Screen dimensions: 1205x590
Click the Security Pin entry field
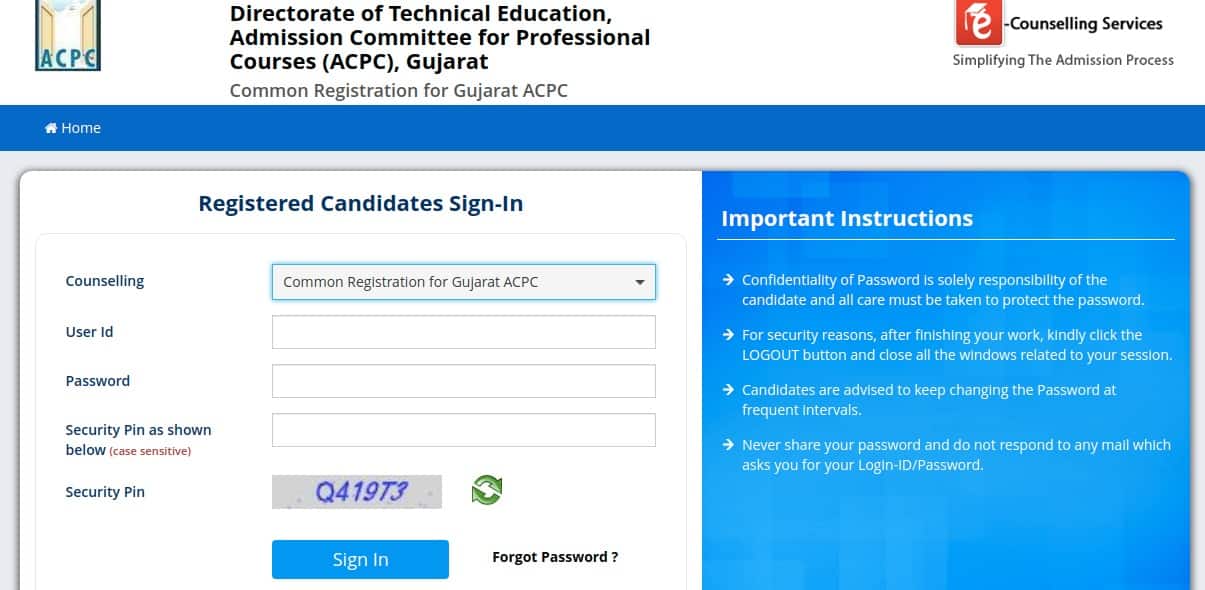(464, 430)
